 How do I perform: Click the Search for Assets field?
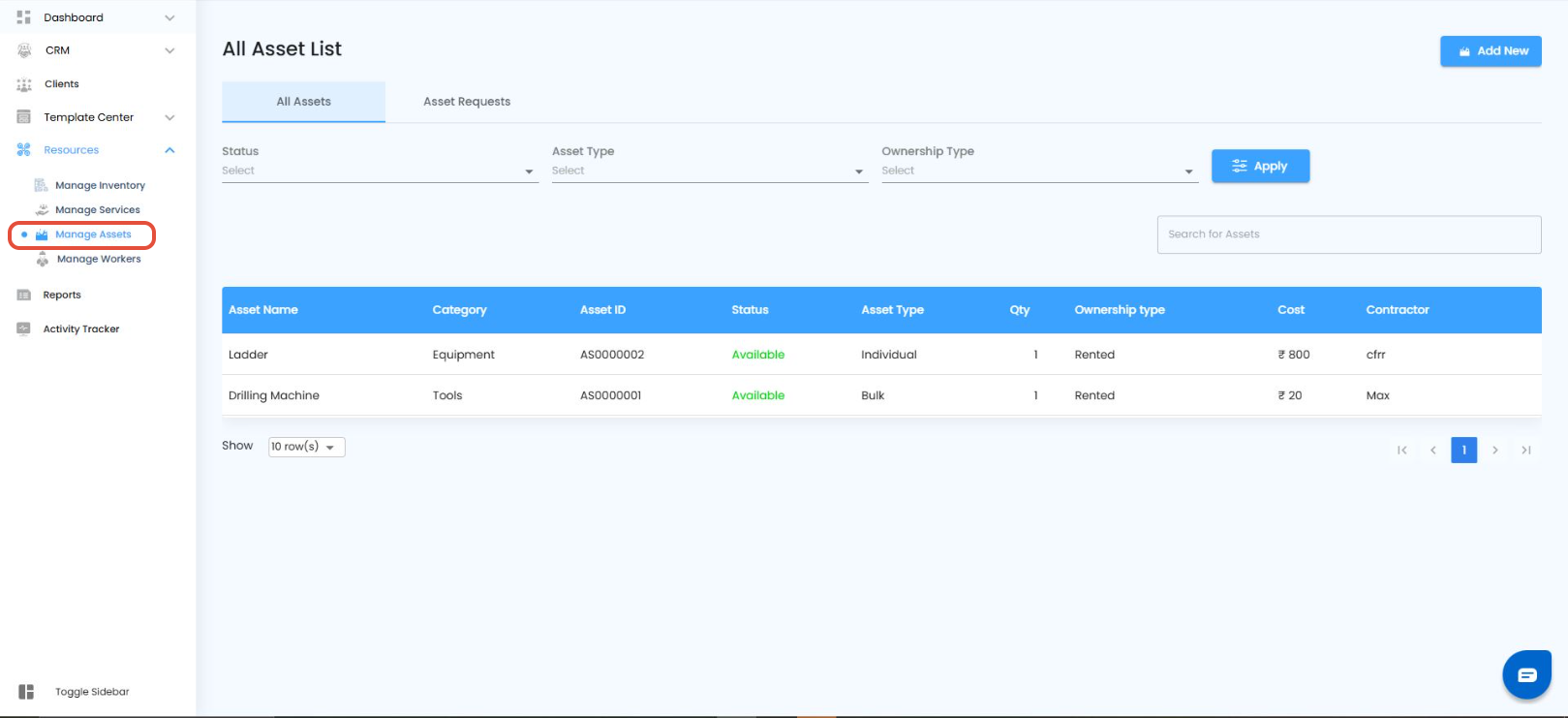[1349, 234]
